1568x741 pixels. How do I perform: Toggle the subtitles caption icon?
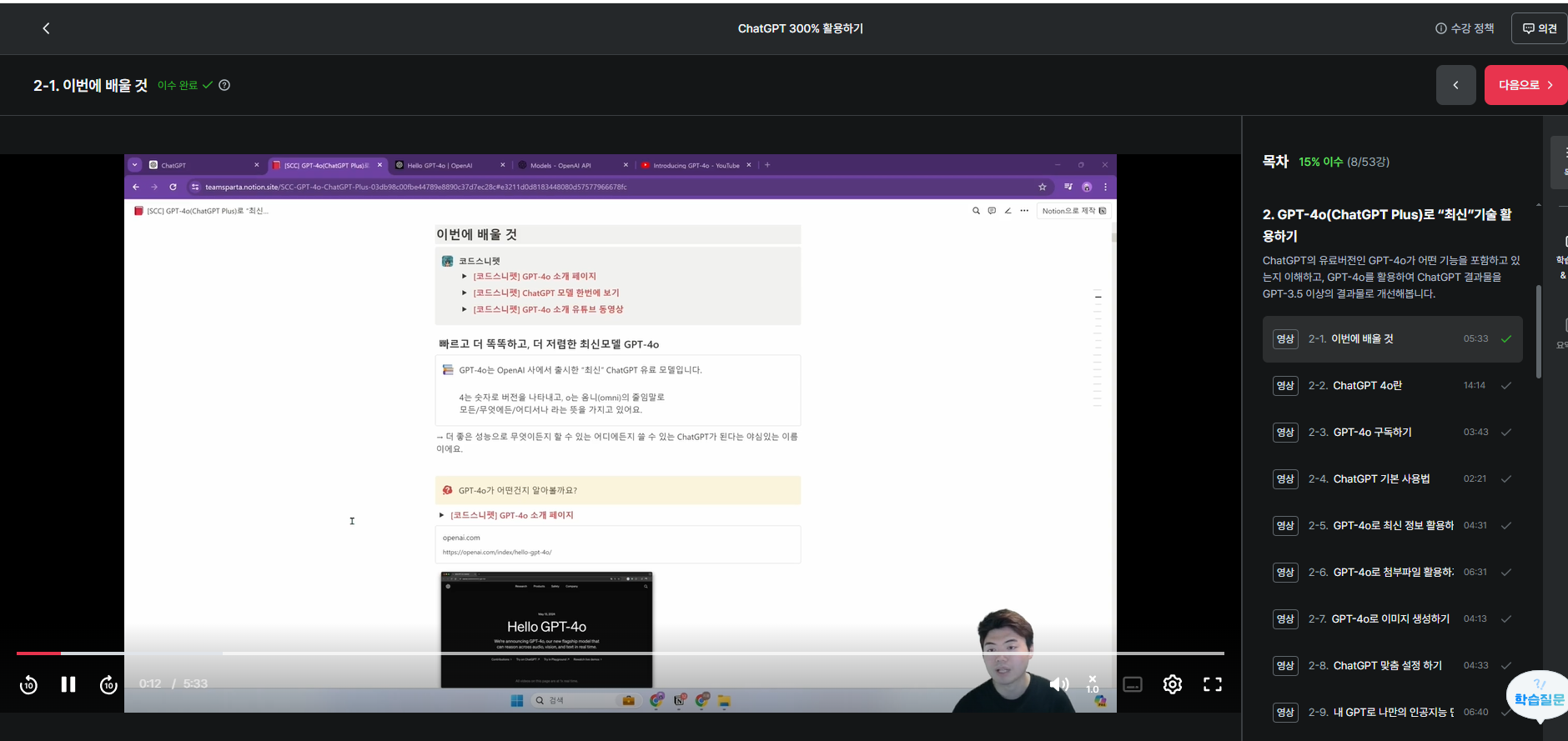tap(1133, 684)
